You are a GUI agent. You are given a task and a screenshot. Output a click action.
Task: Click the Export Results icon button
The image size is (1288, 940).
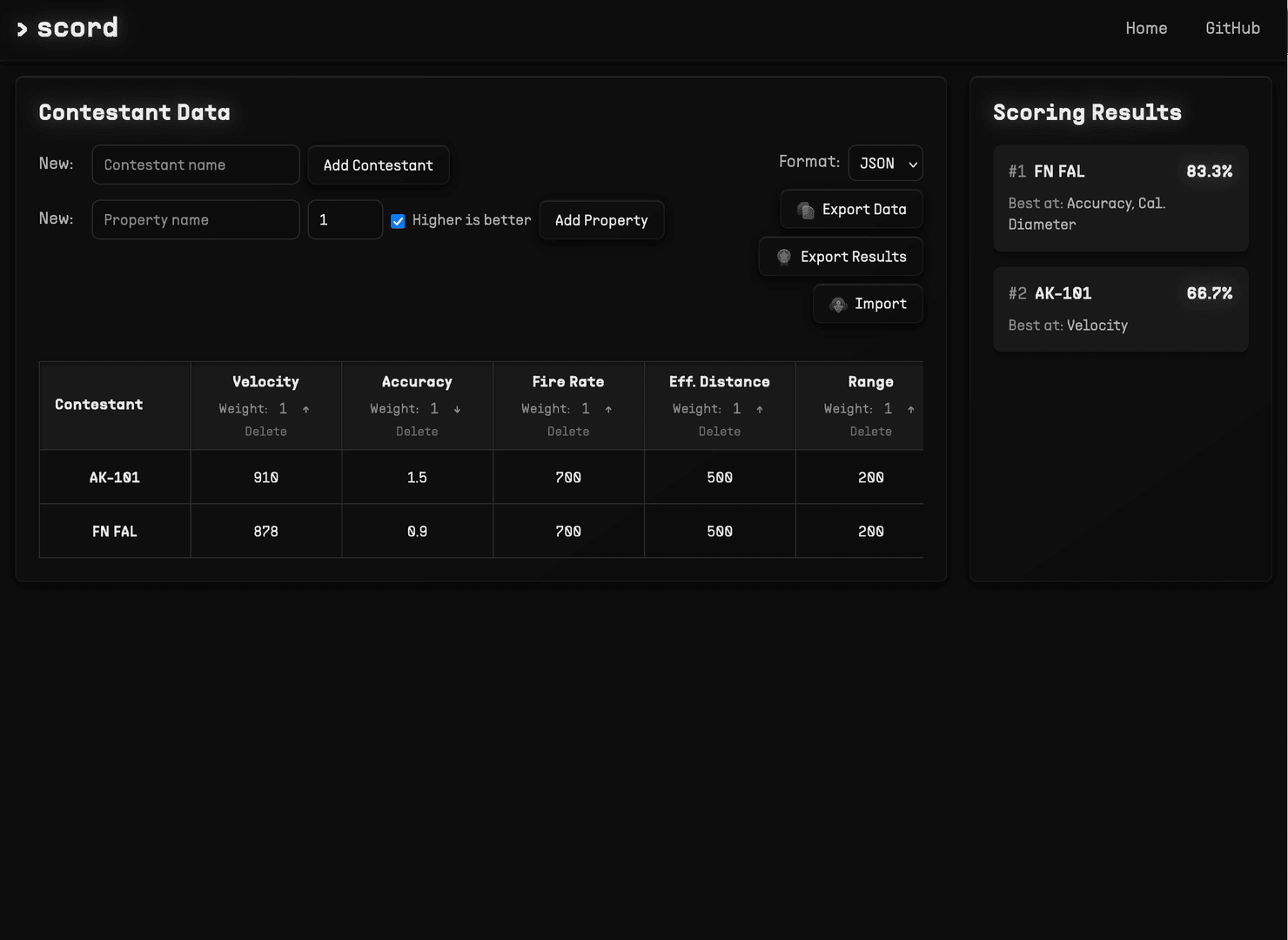841,257
